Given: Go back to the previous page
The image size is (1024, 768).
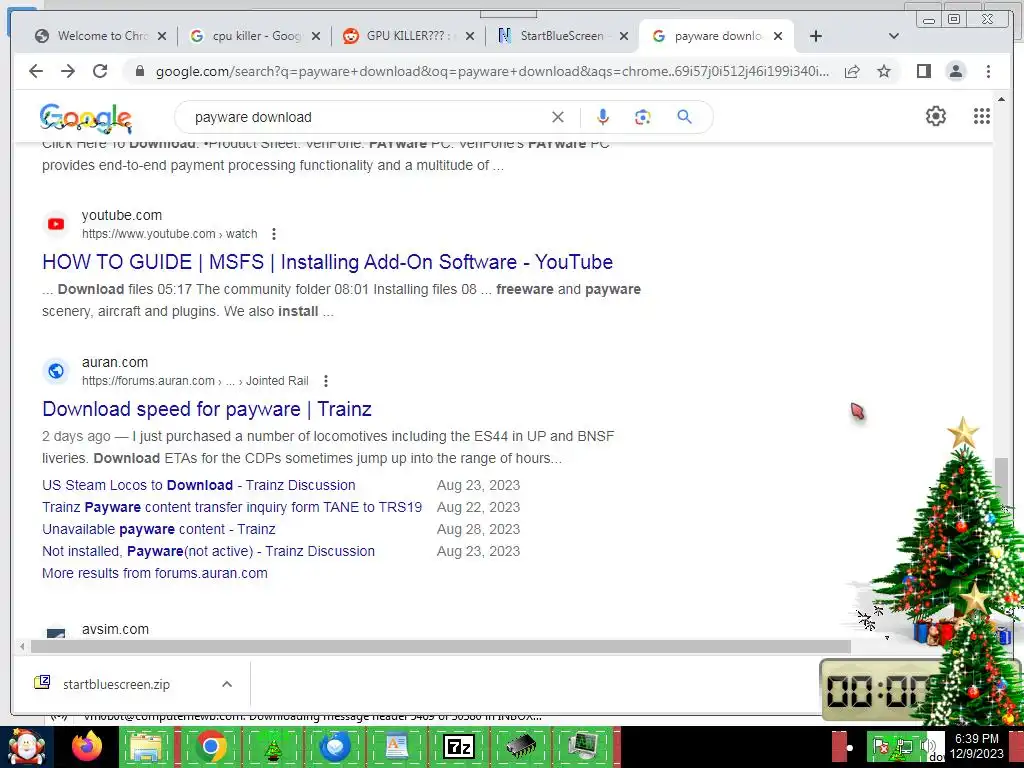Looking at the screenshot, I should [x=36, y=71].
